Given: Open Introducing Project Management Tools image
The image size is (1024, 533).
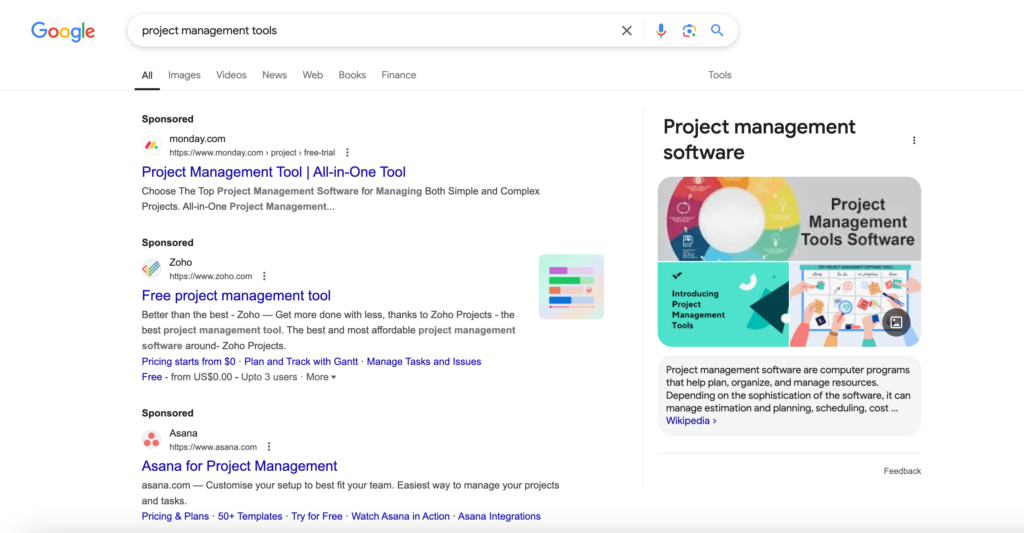Looking at the screenshot, I should click(x=723, y=304).
